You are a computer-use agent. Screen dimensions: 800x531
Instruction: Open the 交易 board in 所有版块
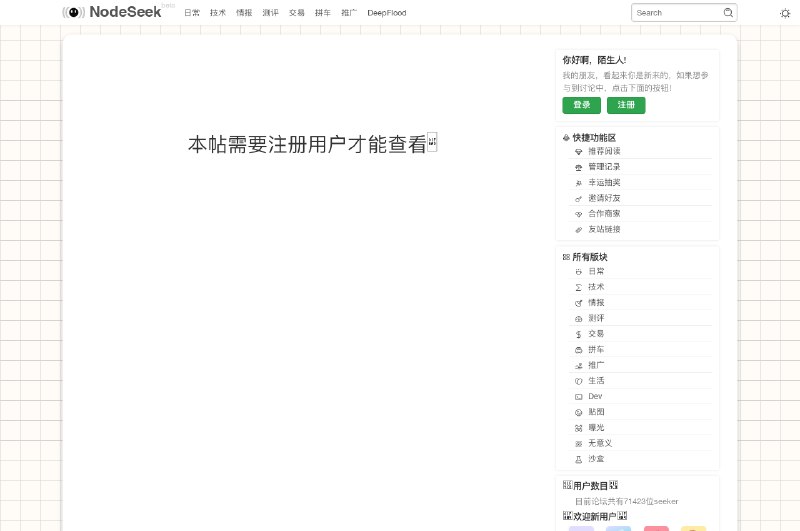(596, 334)
